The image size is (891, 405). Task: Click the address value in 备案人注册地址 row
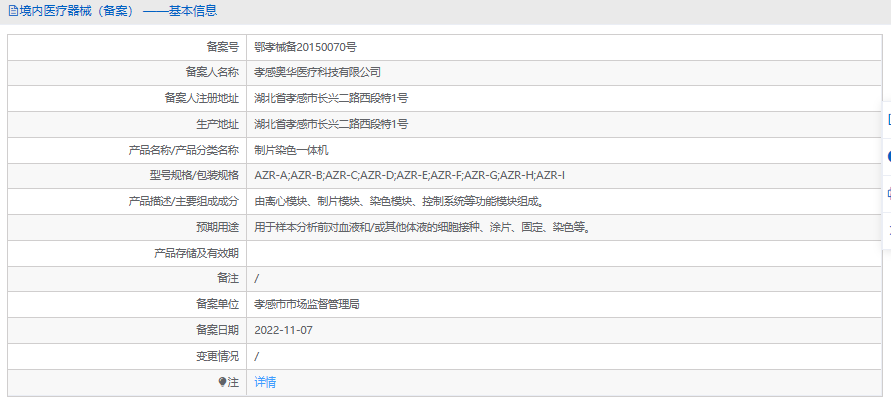tap(331, 98)
